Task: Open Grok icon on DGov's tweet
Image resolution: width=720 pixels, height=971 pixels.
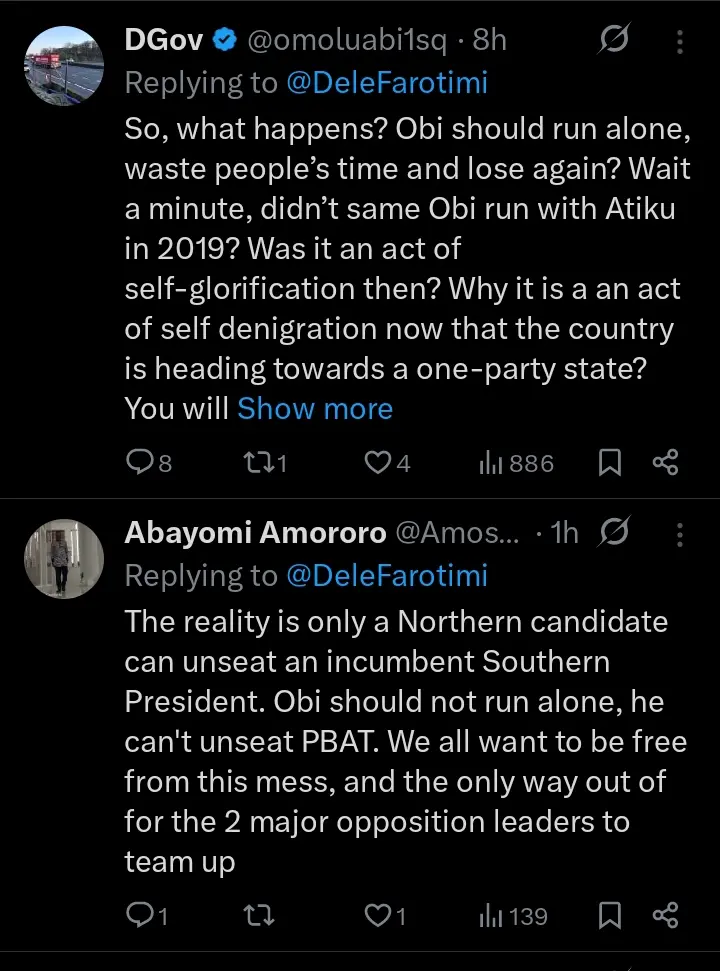Action: pyautogui.click(x=612, y=40)
